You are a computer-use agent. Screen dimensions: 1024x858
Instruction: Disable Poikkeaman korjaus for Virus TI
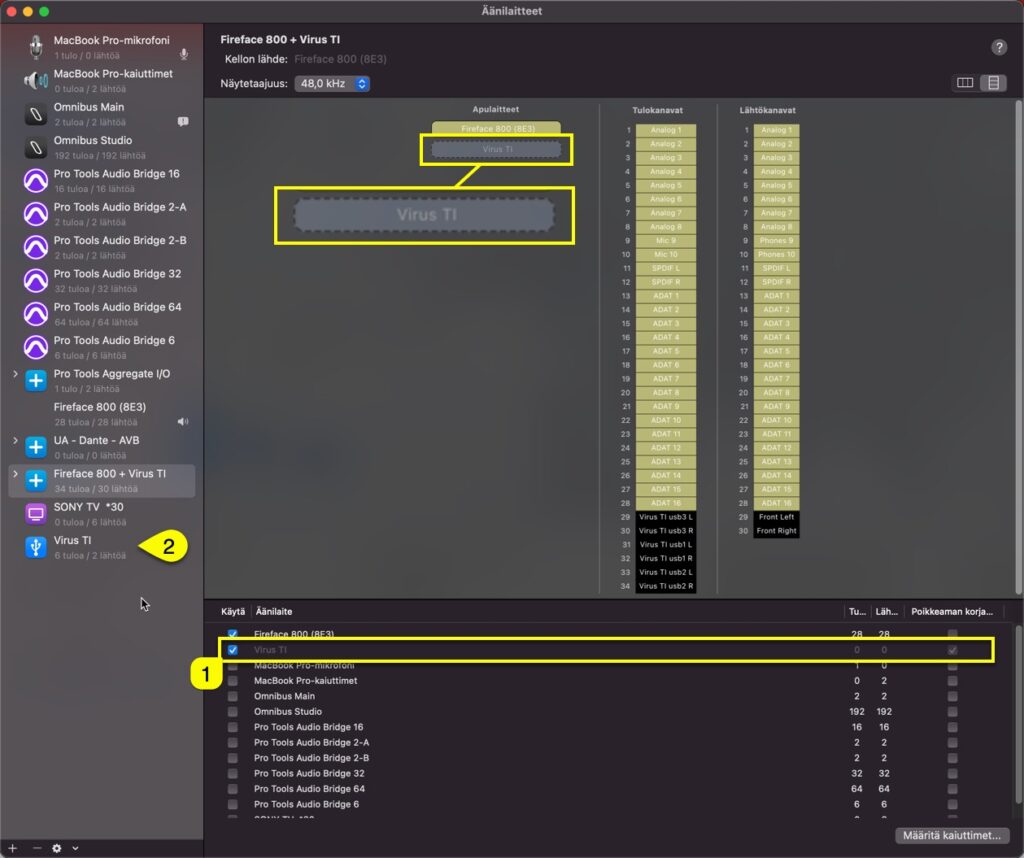tap(952, 649)
